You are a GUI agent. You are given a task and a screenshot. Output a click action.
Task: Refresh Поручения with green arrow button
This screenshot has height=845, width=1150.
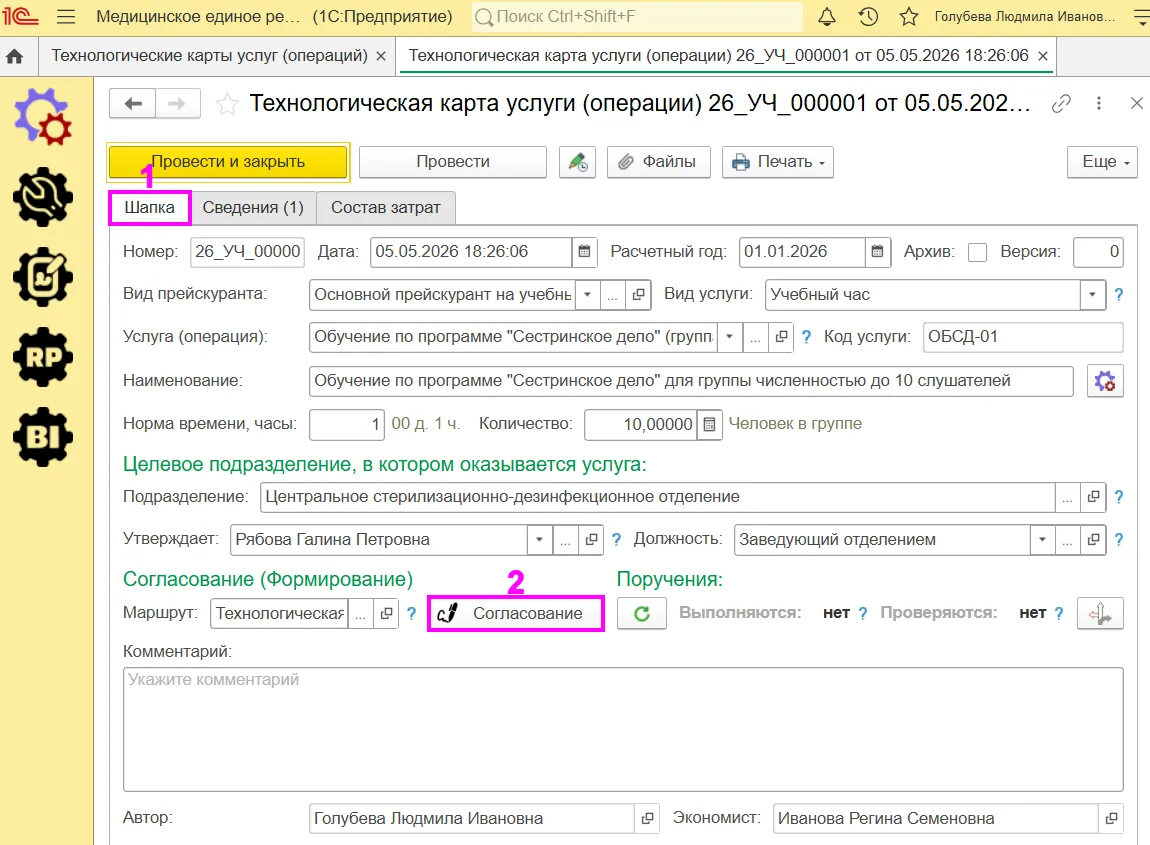(x=642, y=613)
